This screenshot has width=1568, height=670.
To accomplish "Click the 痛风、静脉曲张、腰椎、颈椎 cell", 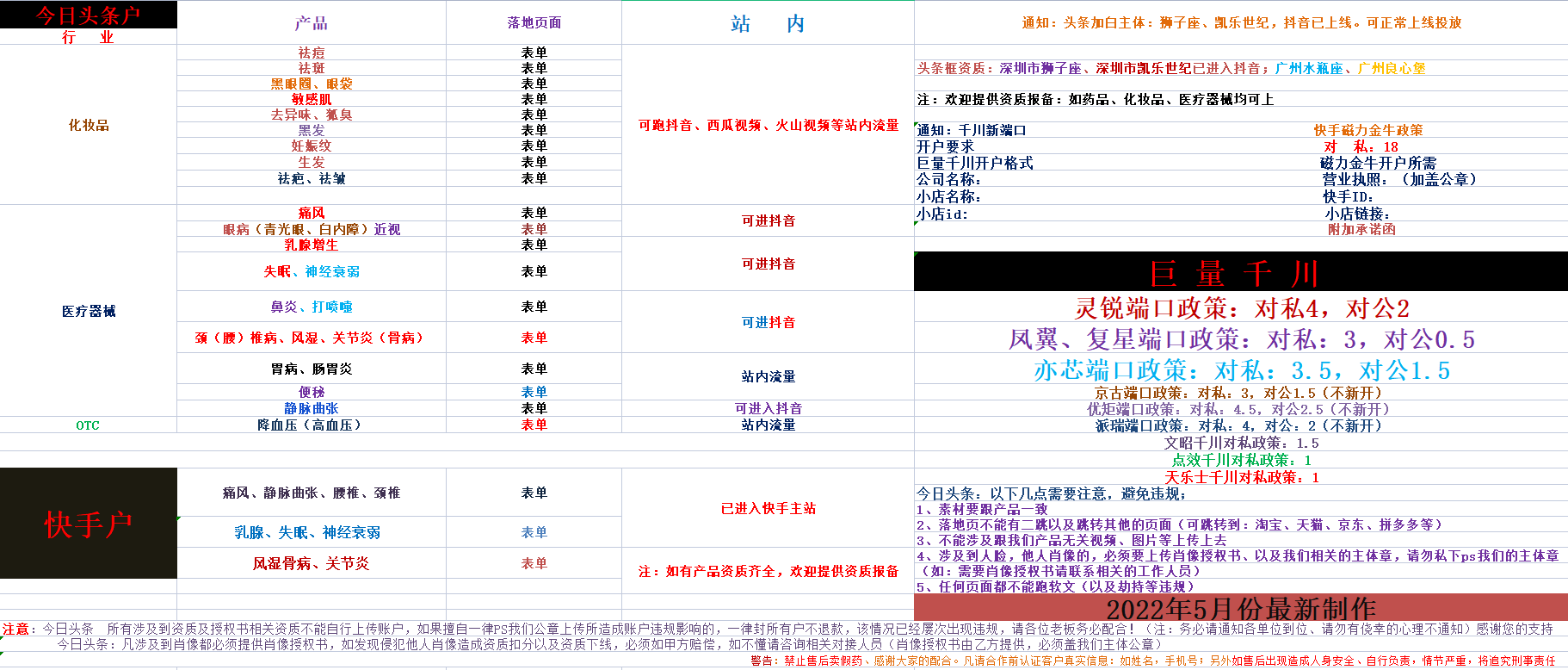I will [x=312, y=493].
